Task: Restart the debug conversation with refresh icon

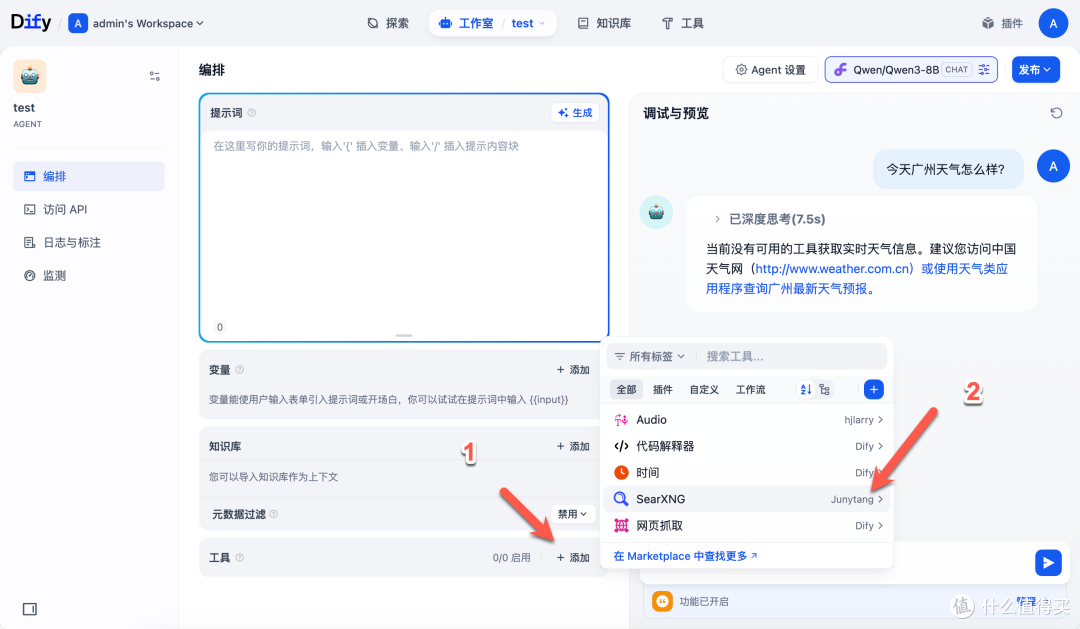Action: [1056, 113]
